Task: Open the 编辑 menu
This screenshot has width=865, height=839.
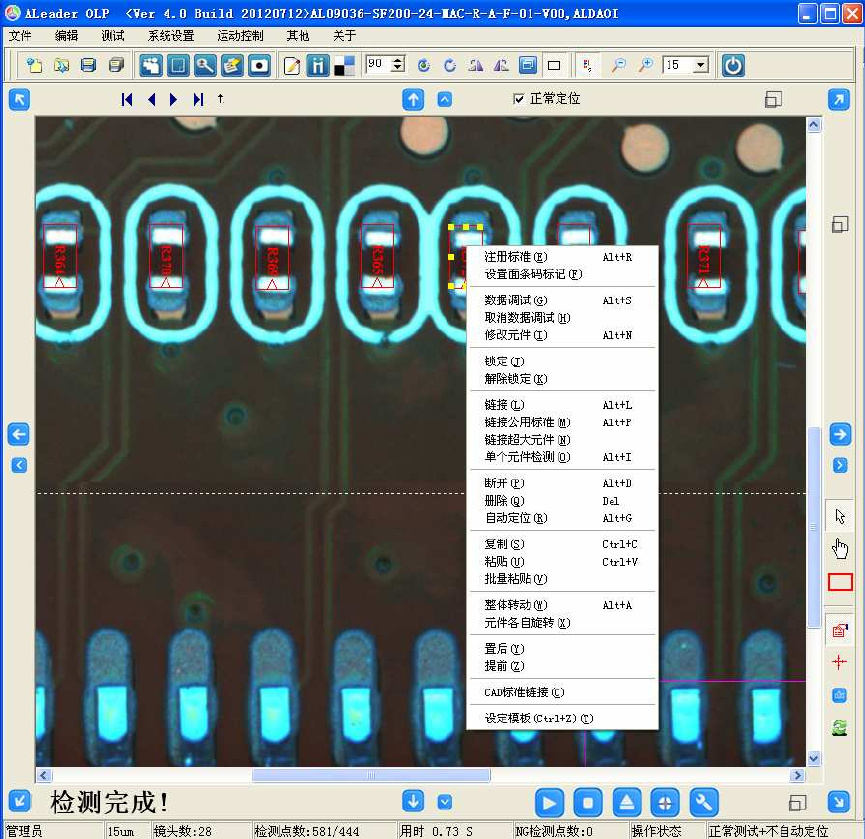Action: coord(66,36)
